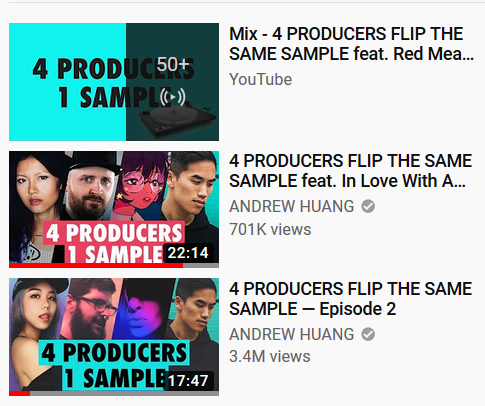Open the Mix Red Means title link

pos(352,44)
